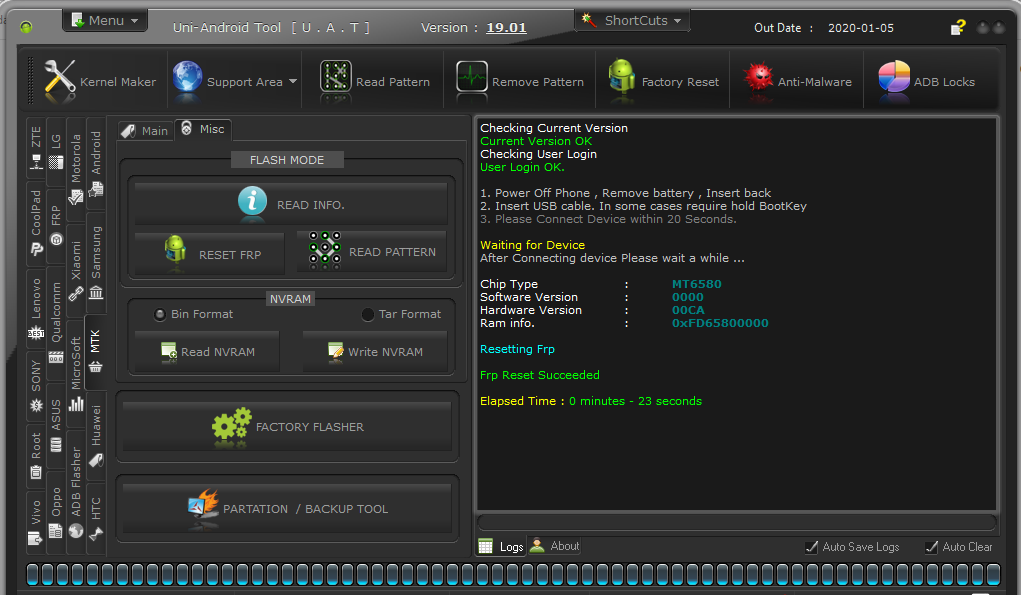Click the segmented progress bar at bottom

tap(513, 574)
